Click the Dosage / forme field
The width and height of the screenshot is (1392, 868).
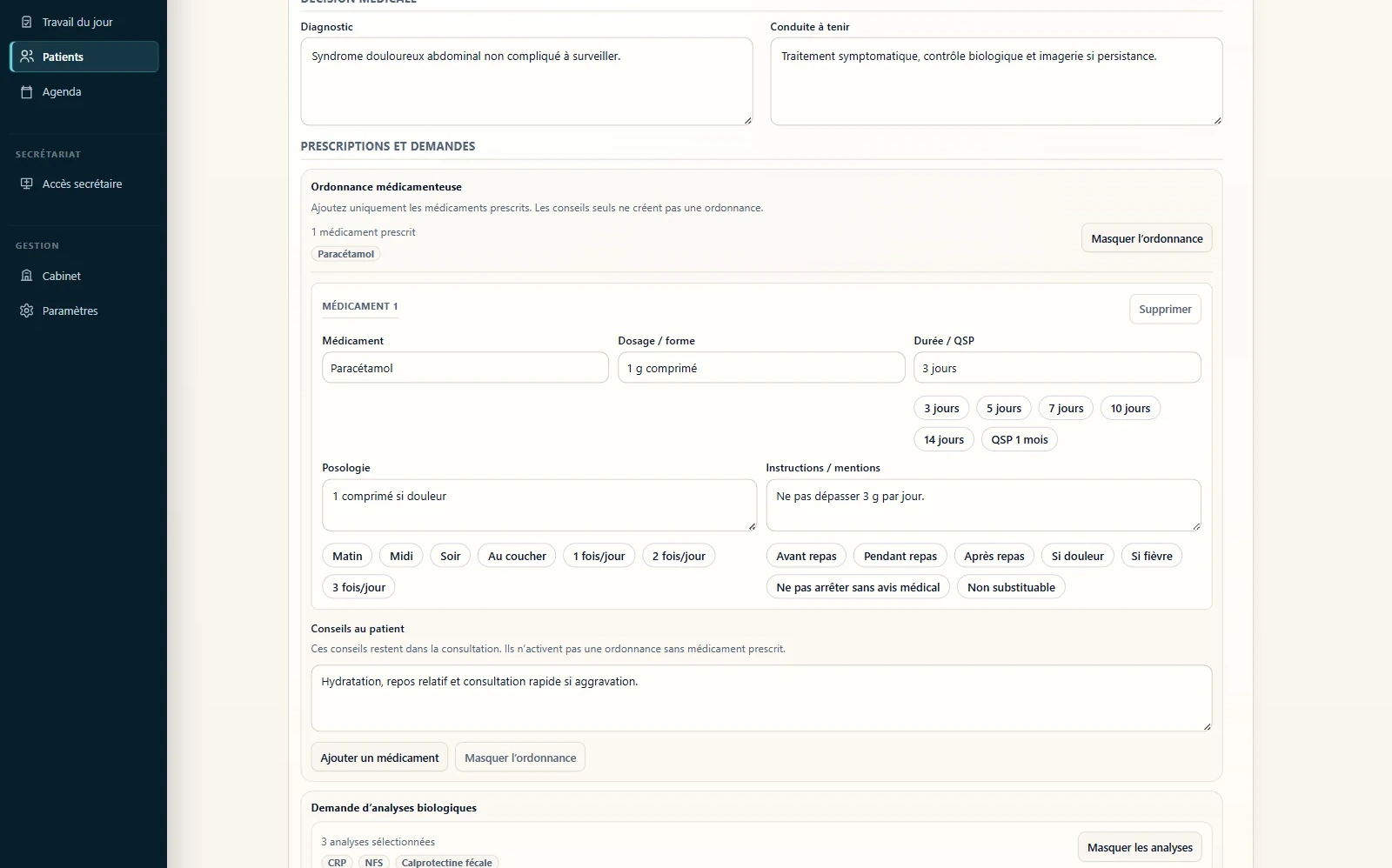(x=761, y=368)
